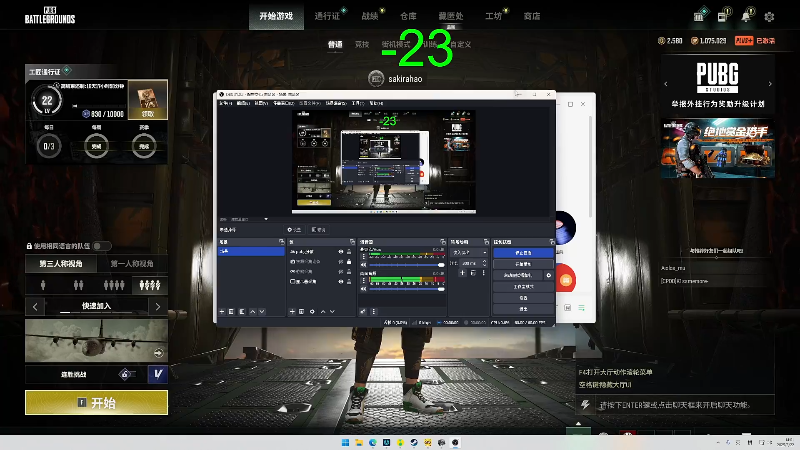Go to previous match mode with left arrow
The image size is (800, 450).
[x=35, y=306]
